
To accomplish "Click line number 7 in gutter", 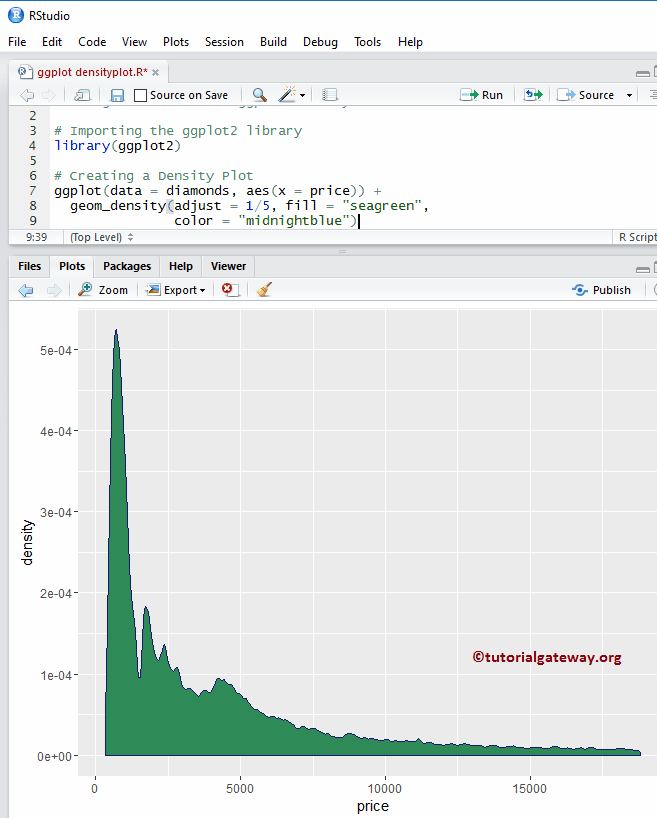I will tap(33, 190).
